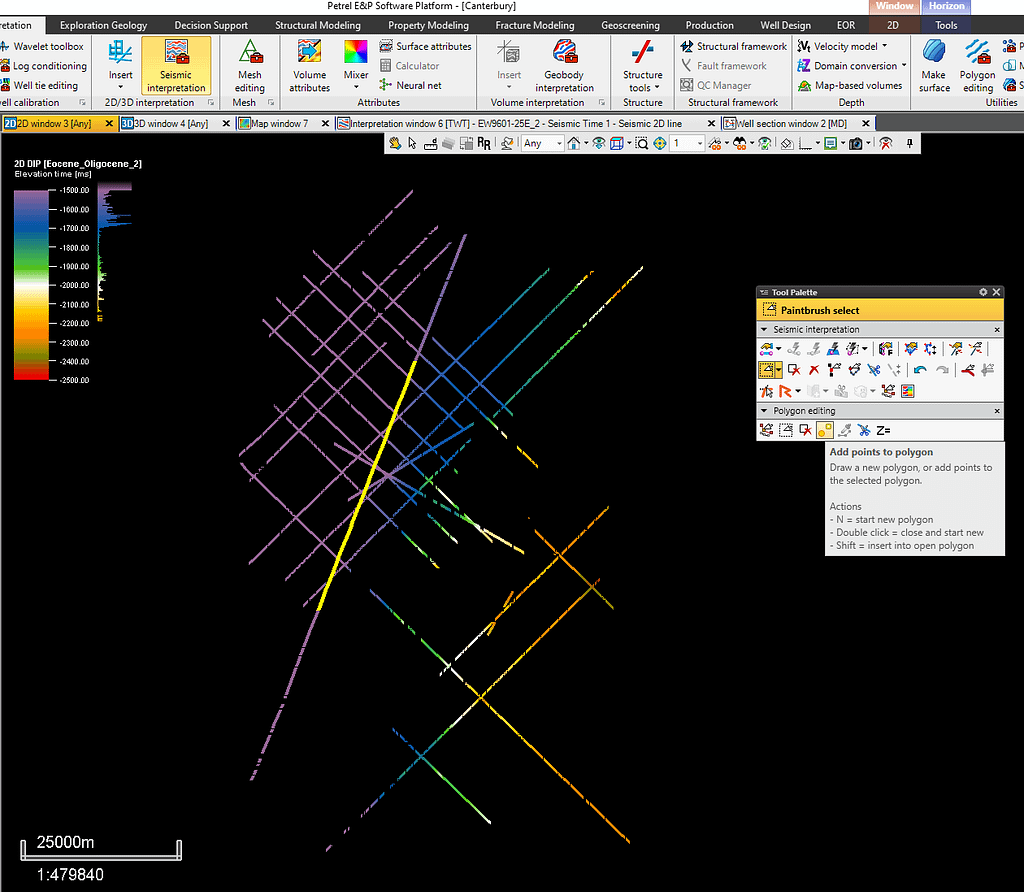The image size is (1024, 892).
Task: Select the Seismic interpretation ribbon icon
Action: coord(176,65)
